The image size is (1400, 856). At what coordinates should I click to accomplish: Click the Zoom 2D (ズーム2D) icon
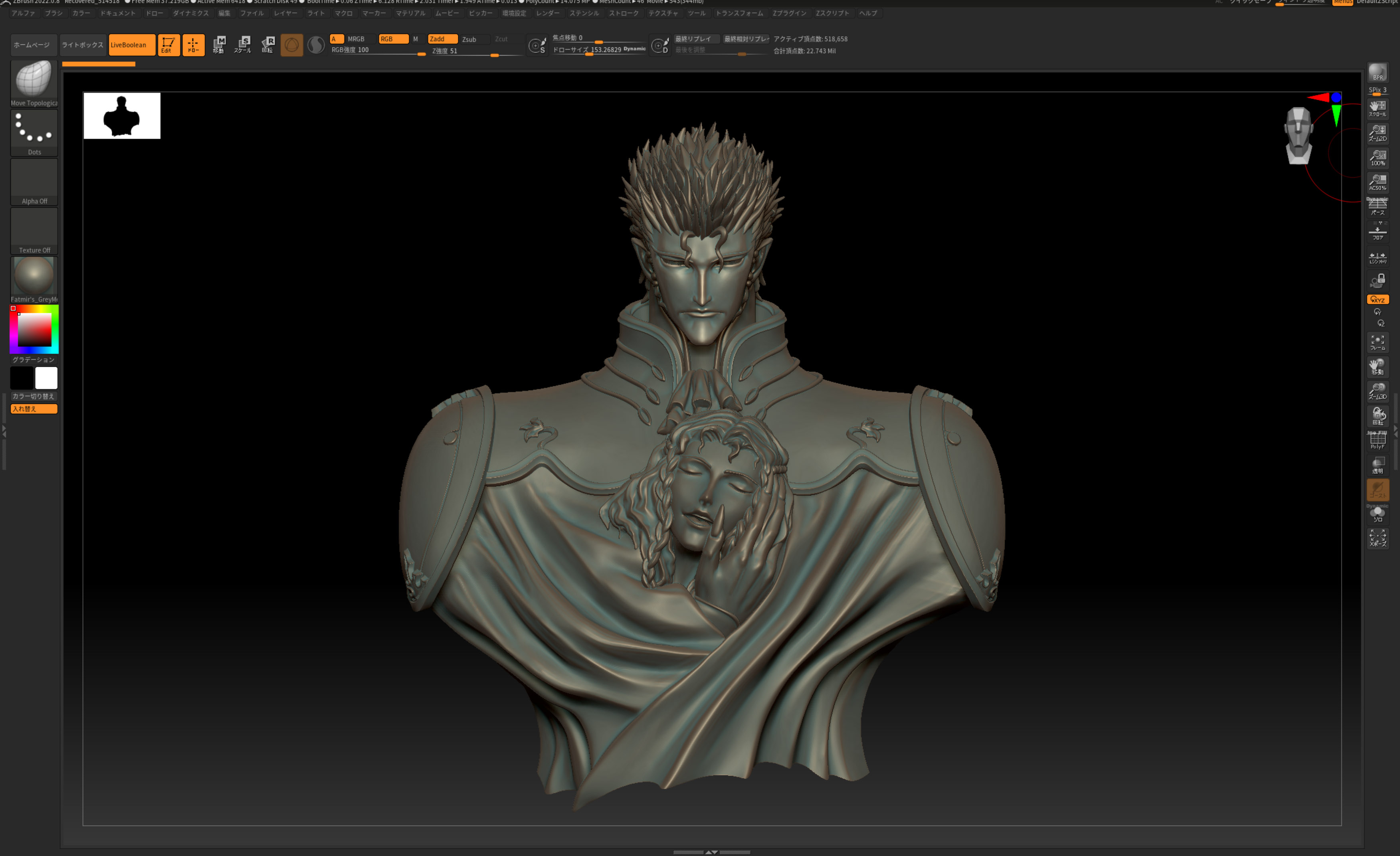click(1377, 133)
